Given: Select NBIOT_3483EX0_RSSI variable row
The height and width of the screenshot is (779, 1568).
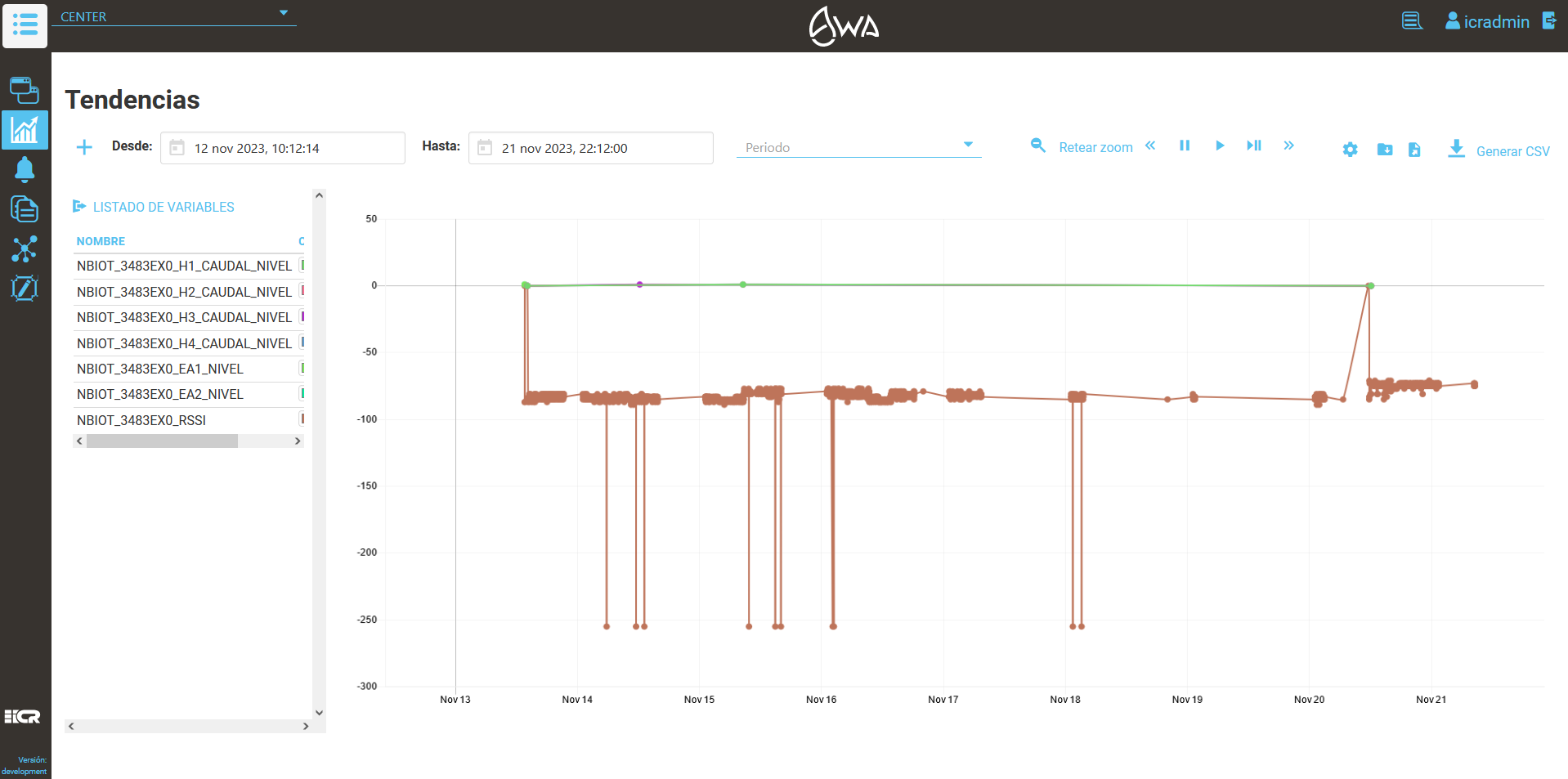Looking at the screenshot, I should 141,420.
